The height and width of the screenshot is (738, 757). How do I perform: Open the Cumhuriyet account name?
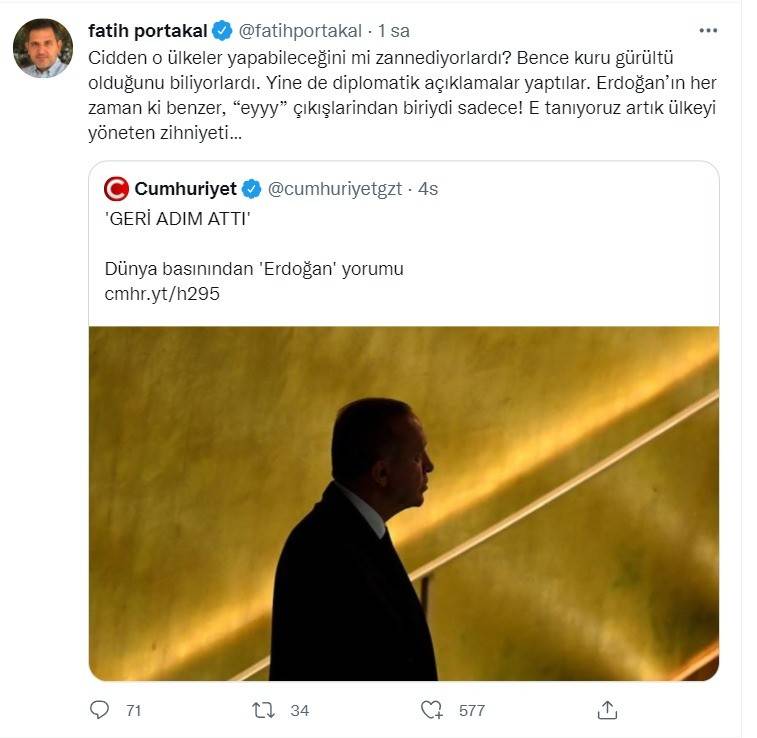(186, 189)
